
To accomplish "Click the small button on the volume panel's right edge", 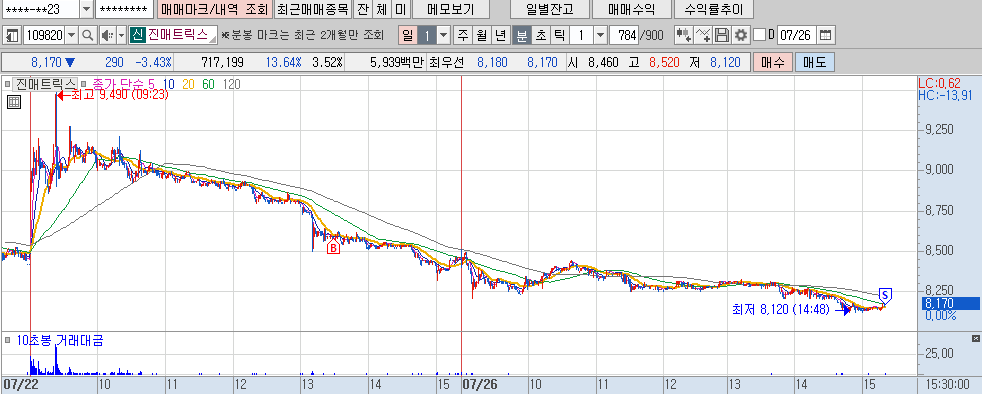I will 975,339.
